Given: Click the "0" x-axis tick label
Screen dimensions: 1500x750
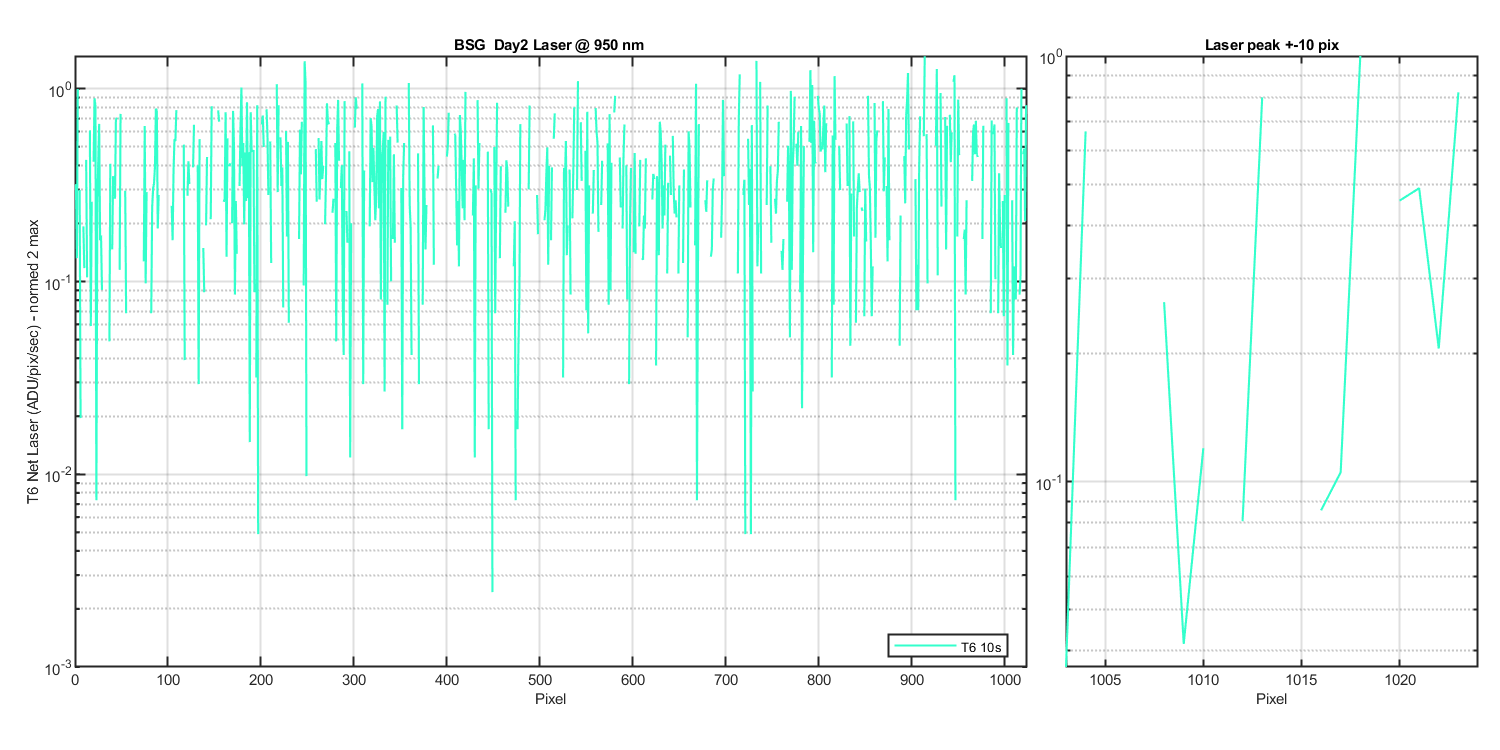Looking at the screenshot, I should point(75,681).
